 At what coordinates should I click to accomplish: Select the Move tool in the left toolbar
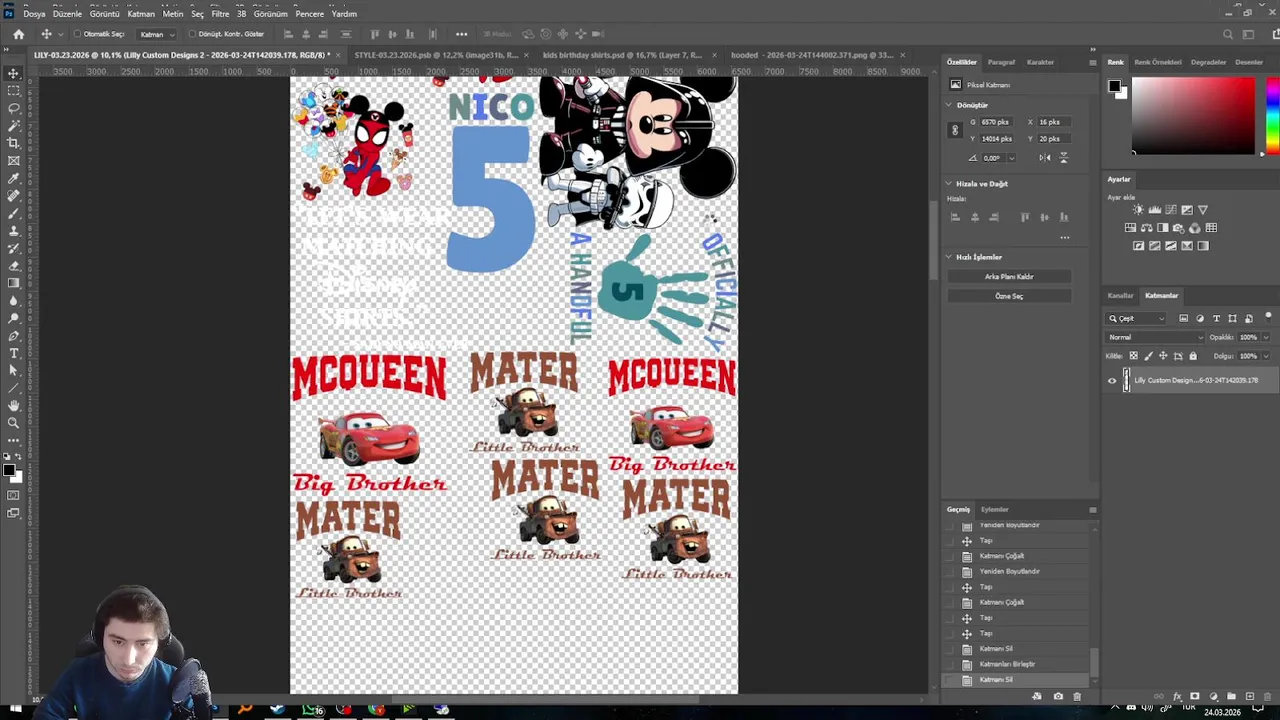13,74
